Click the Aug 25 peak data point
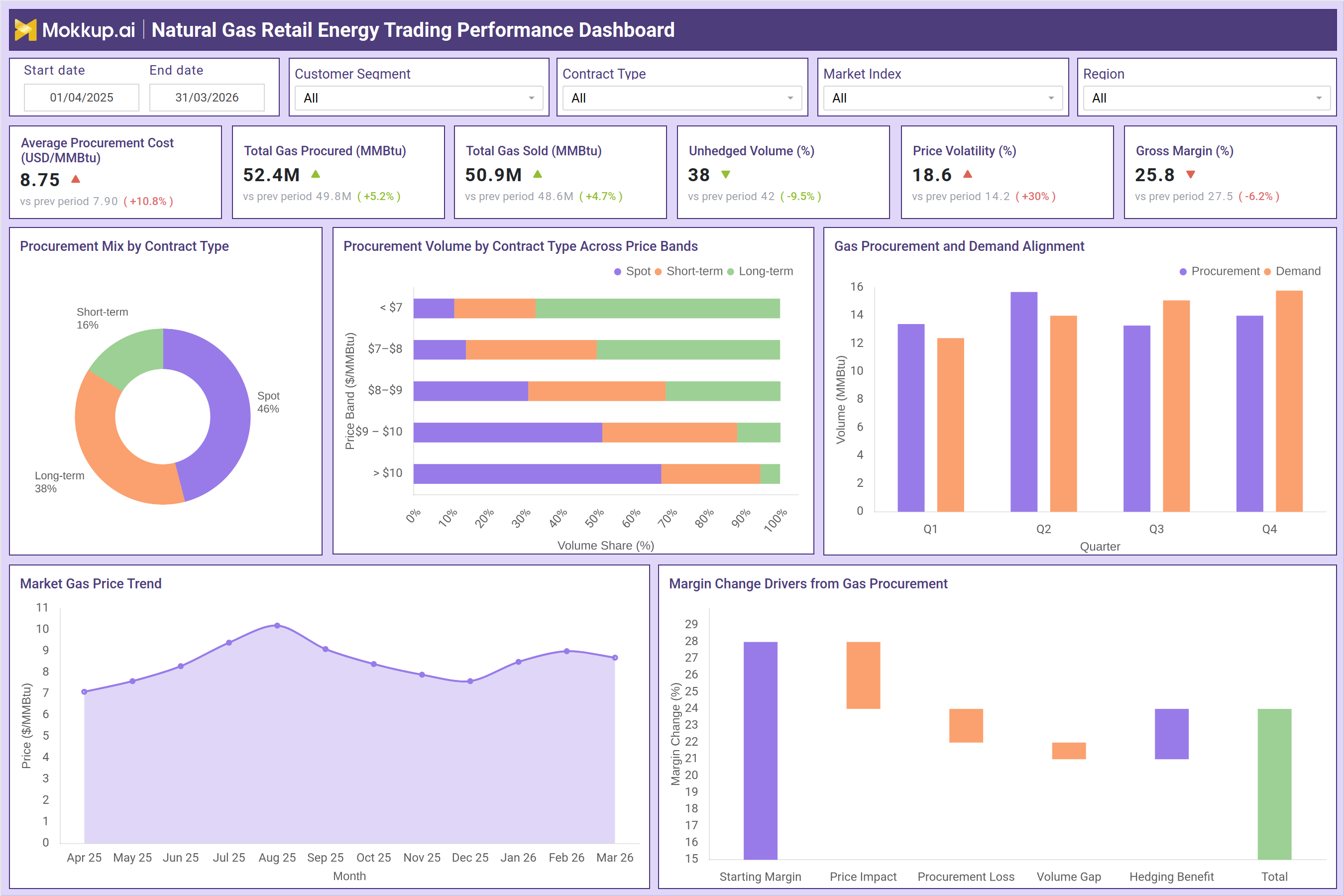The width and height of the screenshot is (1344, 896). [x=277, y=626]
